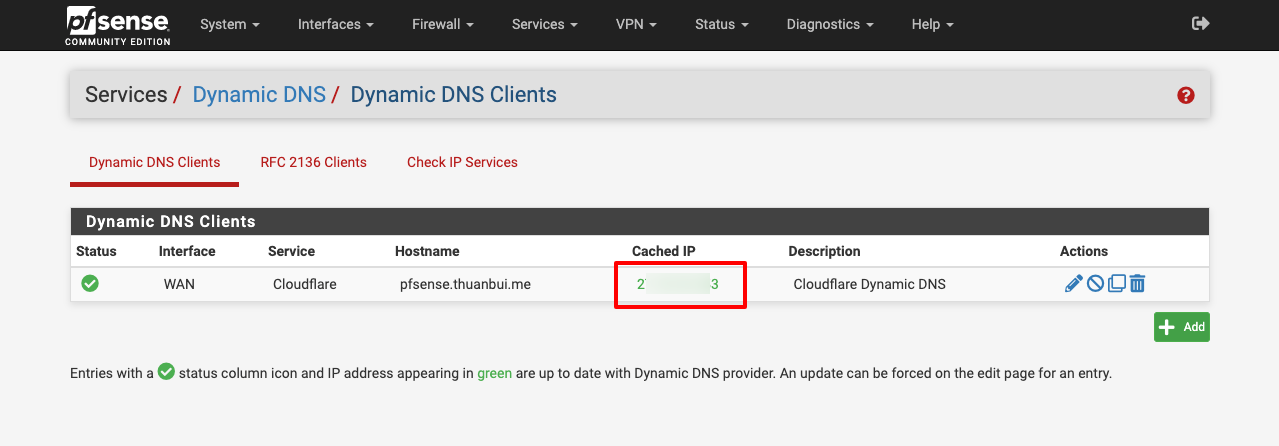Click the Dynamic DNS Clients breadcrumb text

(x=453, y=95)
